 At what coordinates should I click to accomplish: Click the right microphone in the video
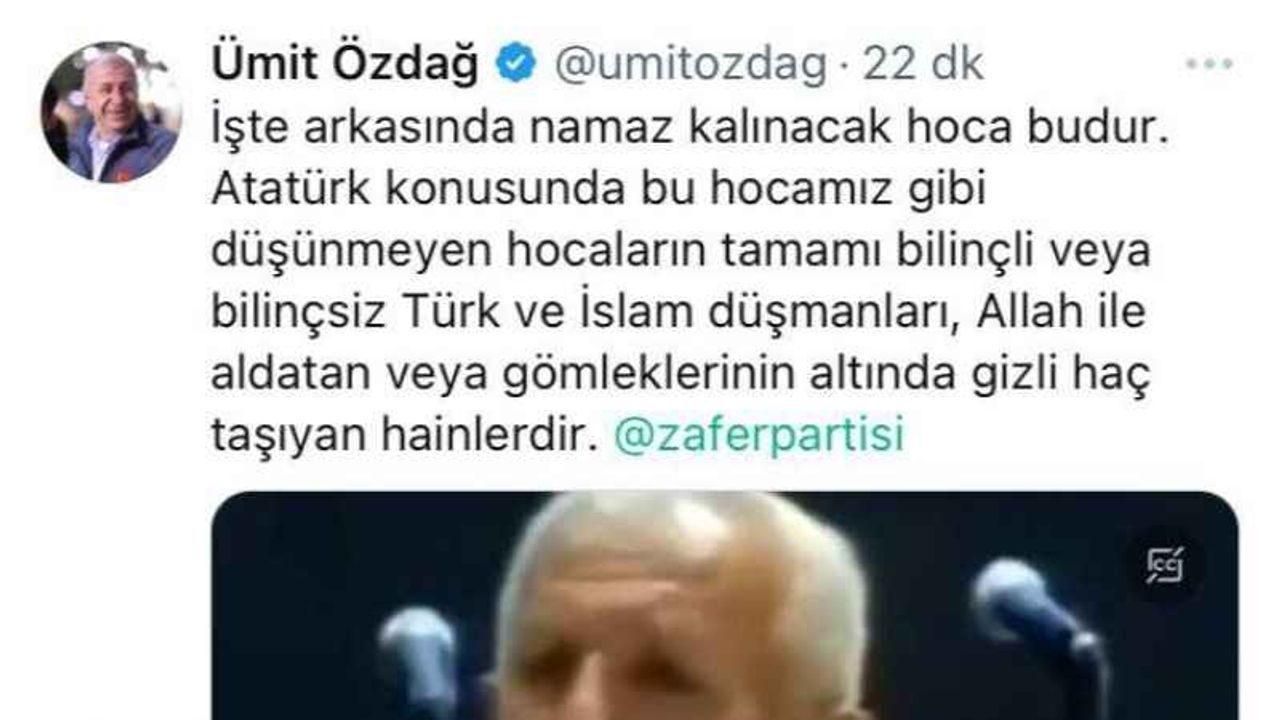(1040, 630)
